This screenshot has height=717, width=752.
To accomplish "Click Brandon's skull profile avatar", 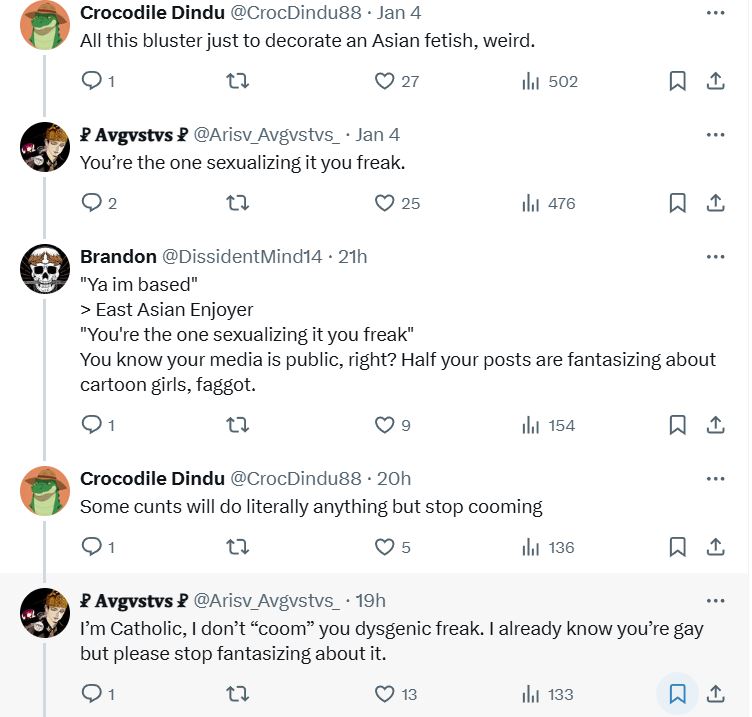I will tap(45, 269).
